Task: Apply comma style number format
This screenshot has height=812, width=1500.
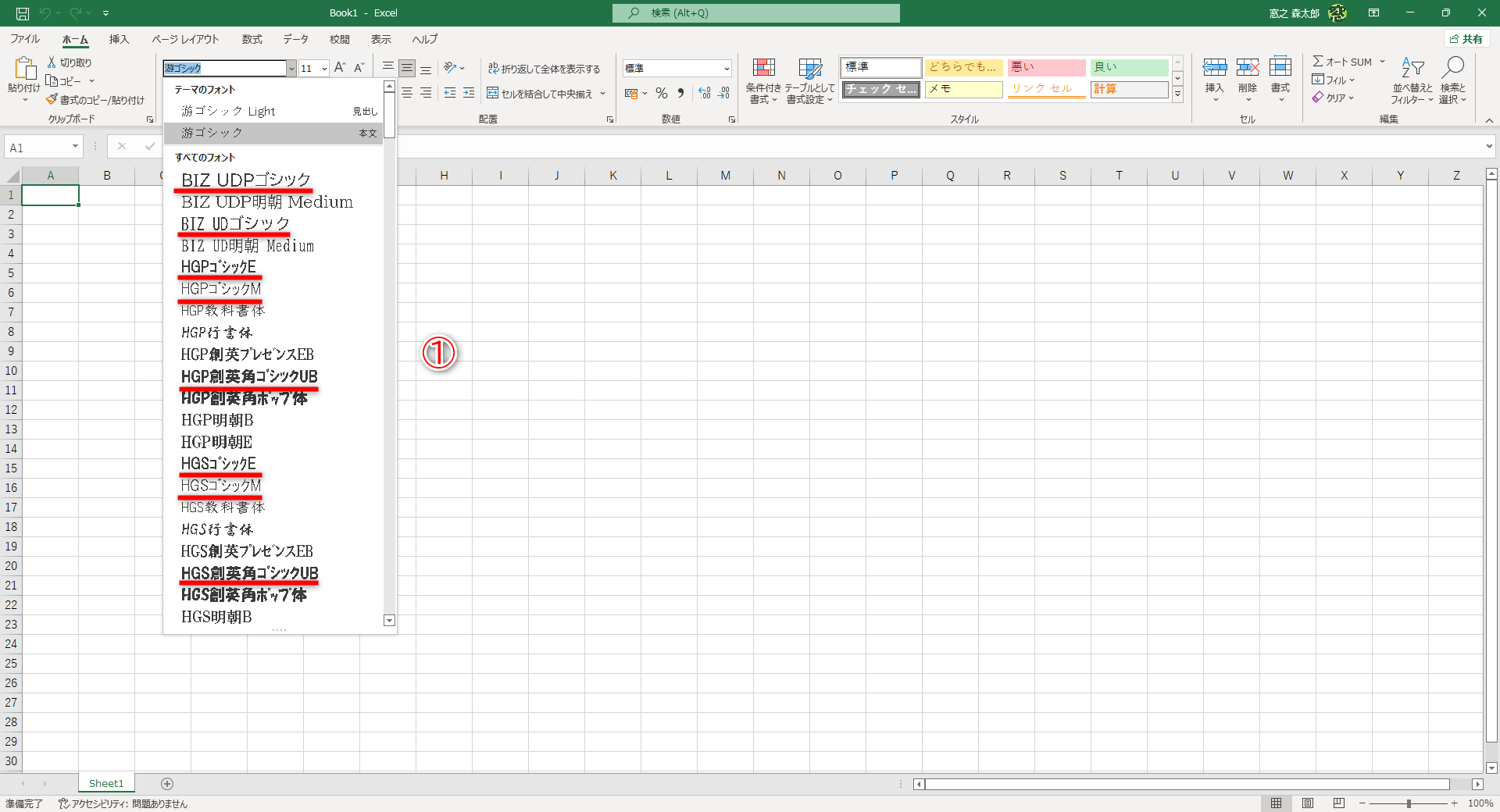Action: coord(681,93)
